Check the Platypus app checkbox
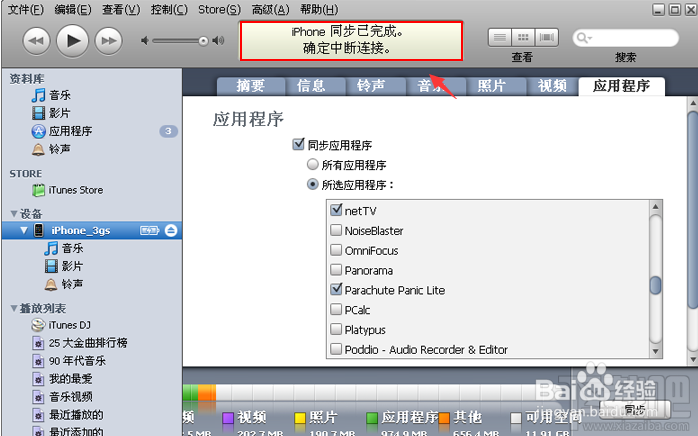 point(336,330)
